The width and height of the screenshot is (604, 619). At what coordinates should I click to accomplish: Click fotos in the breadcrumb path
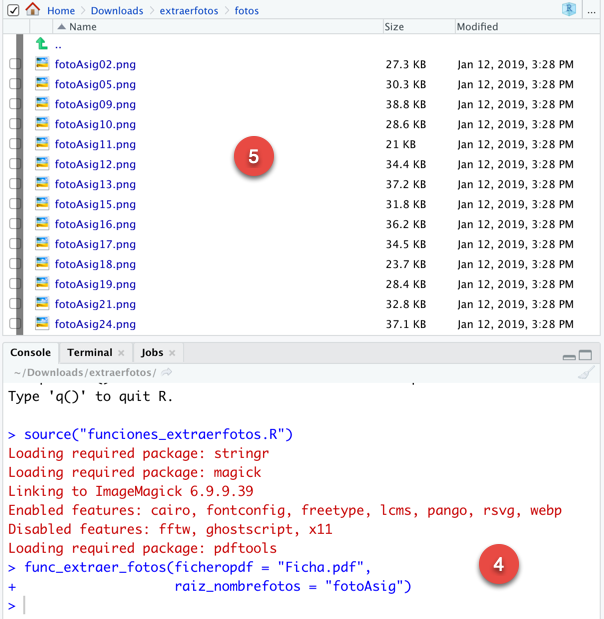247,11
